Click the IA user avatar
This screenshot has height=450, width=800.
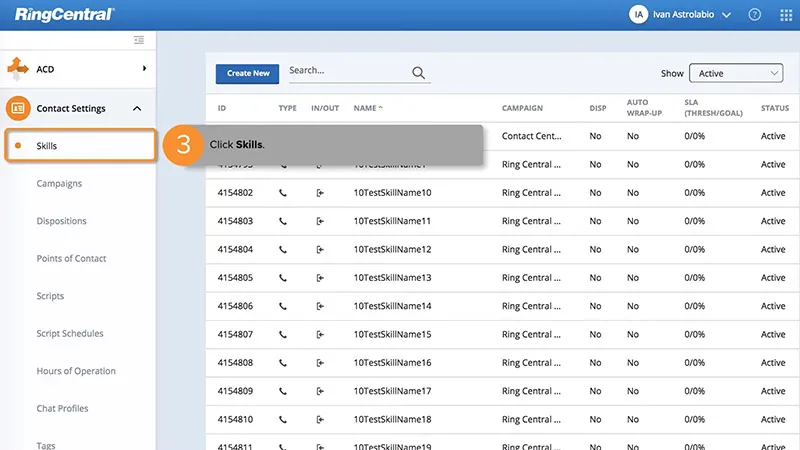(638, 15)
